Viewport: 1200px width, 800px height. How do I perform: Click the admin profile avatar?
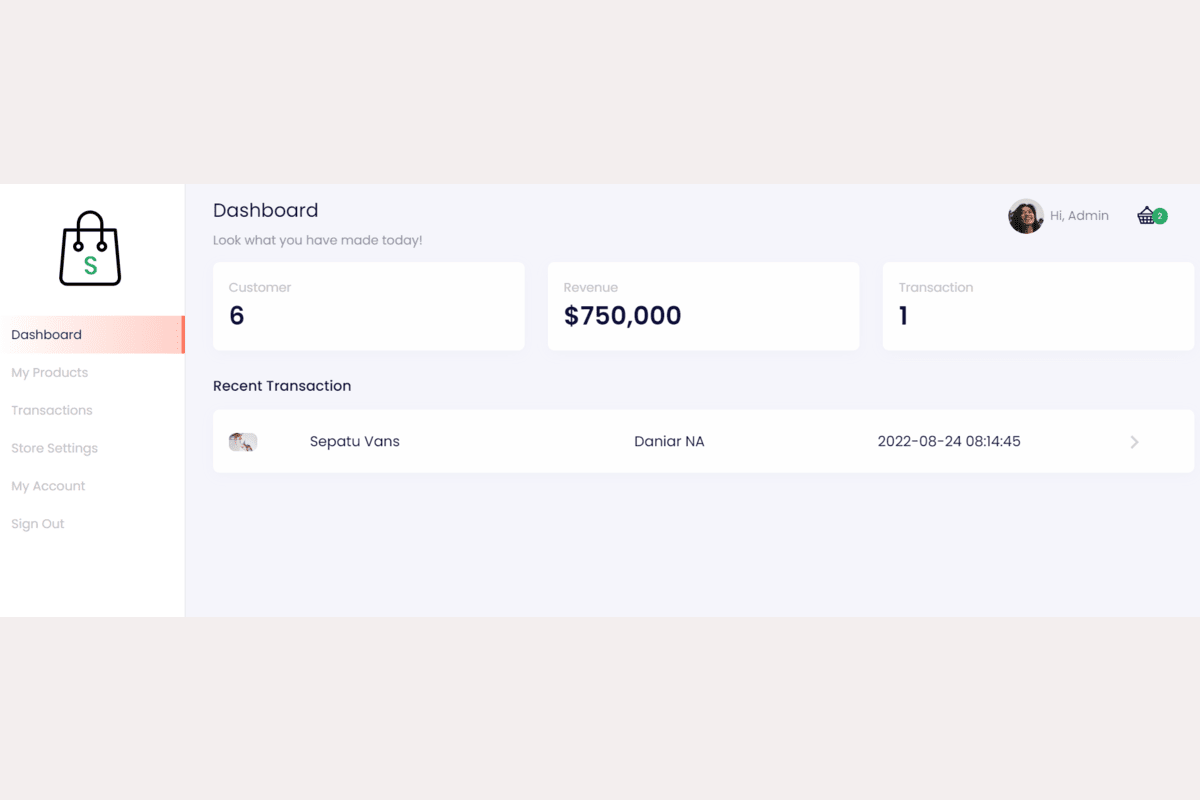[x=1025, y=216]
